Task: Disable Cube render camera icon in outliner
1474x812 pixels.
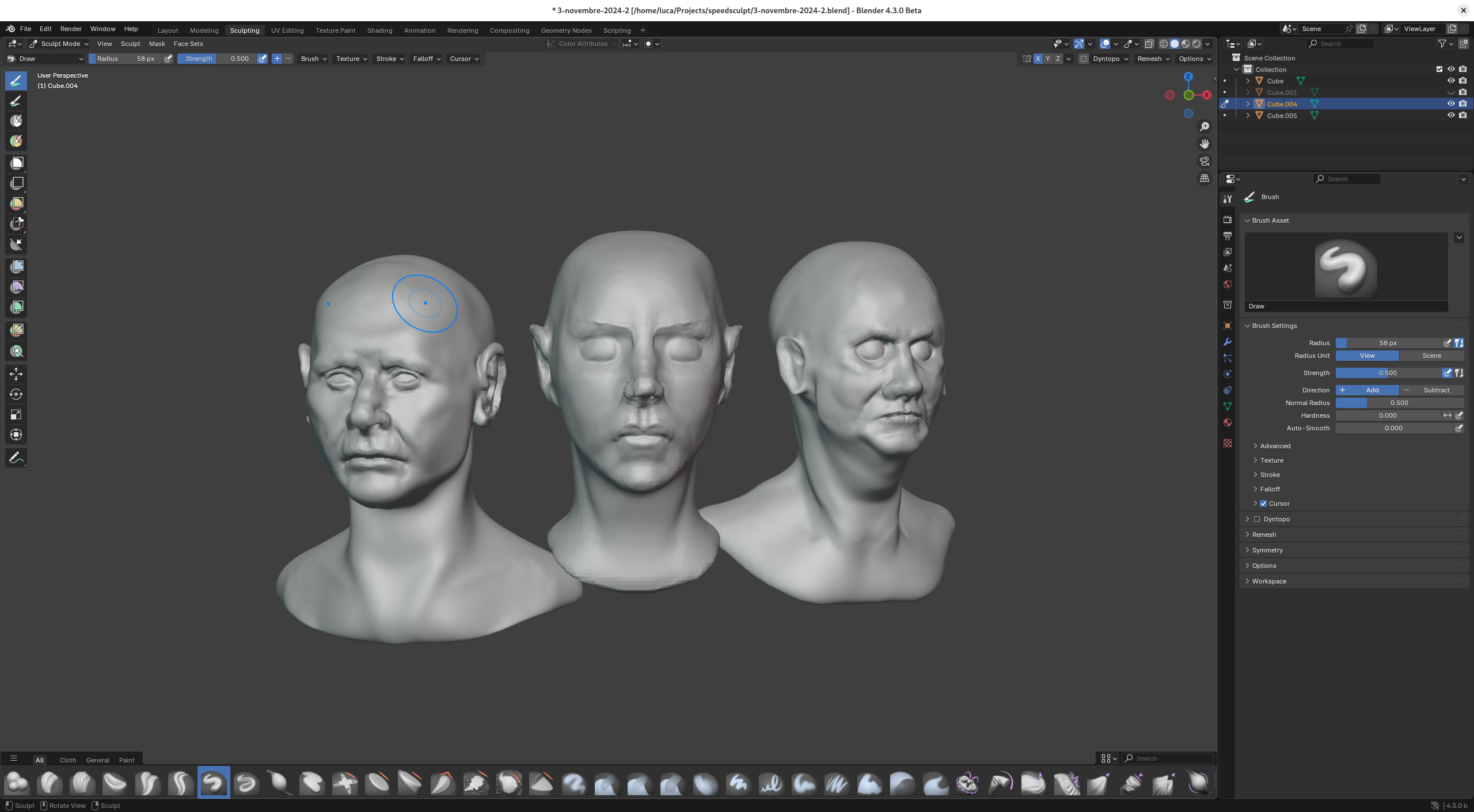Action: 1463,81
